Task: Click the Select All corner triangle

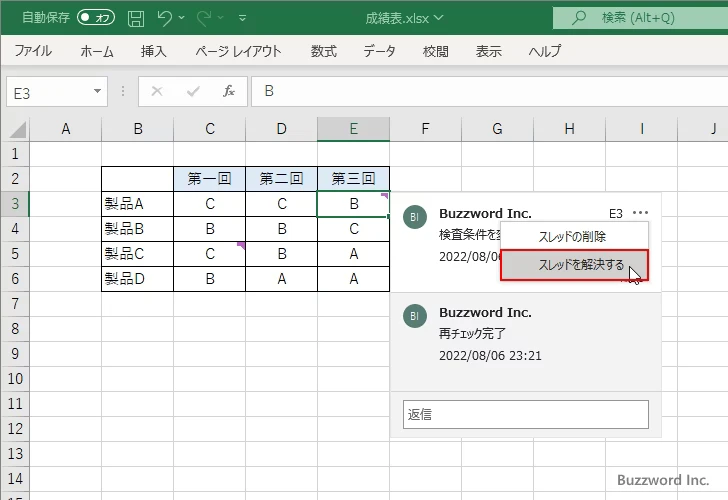Action: click(18, 130)
